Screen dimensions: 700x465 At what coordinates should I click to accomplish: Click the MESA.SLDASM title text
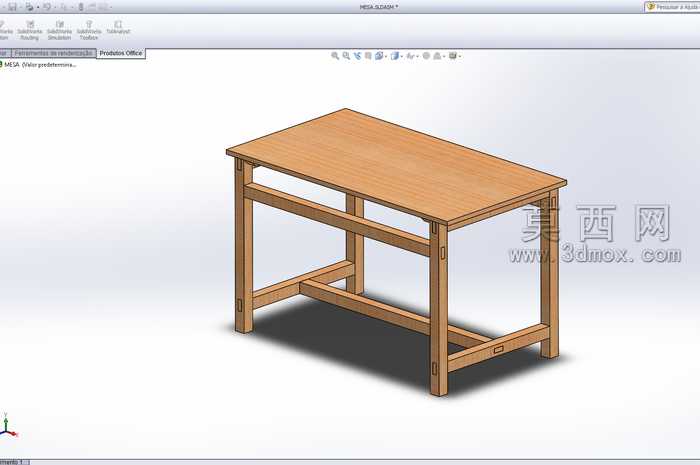379,7
